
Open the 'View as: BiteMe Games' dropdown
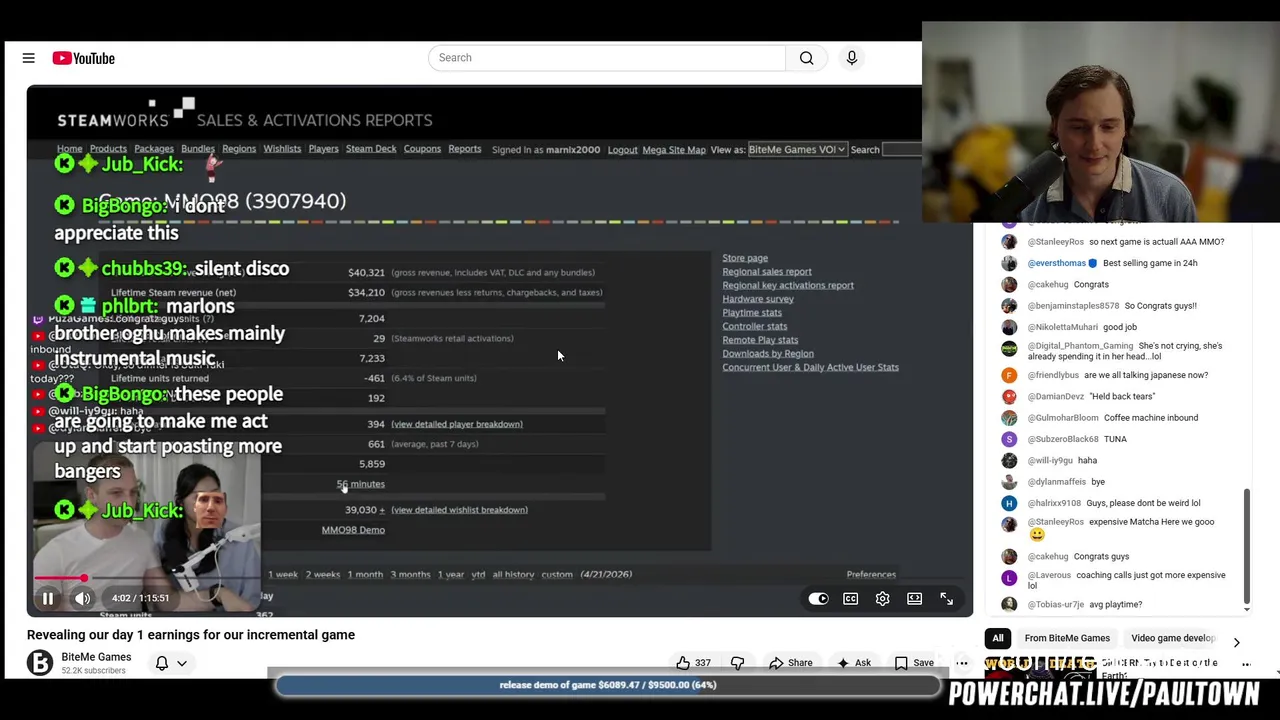coord(797,149)
